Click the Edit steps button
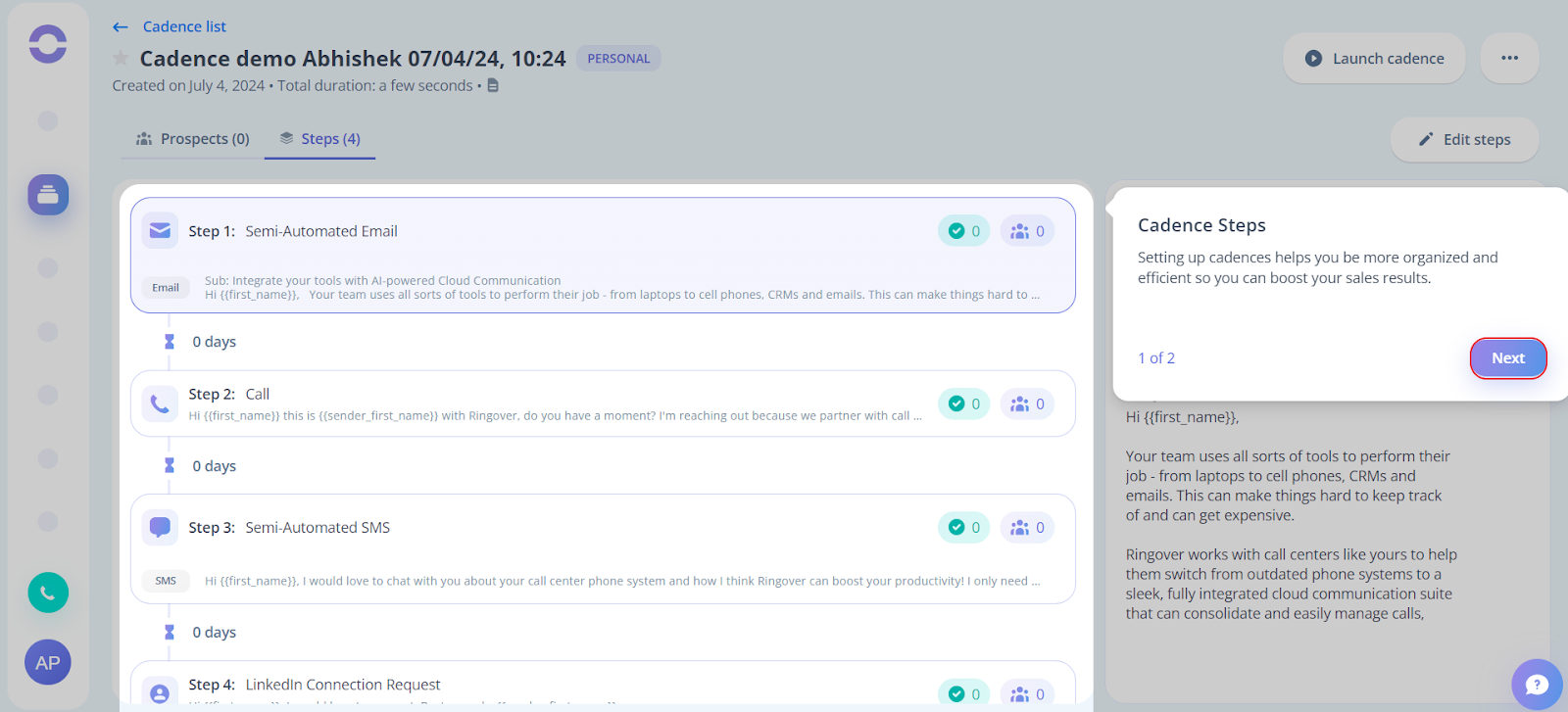This screenshot has height=712, width=1568. tap(1464, 139)
